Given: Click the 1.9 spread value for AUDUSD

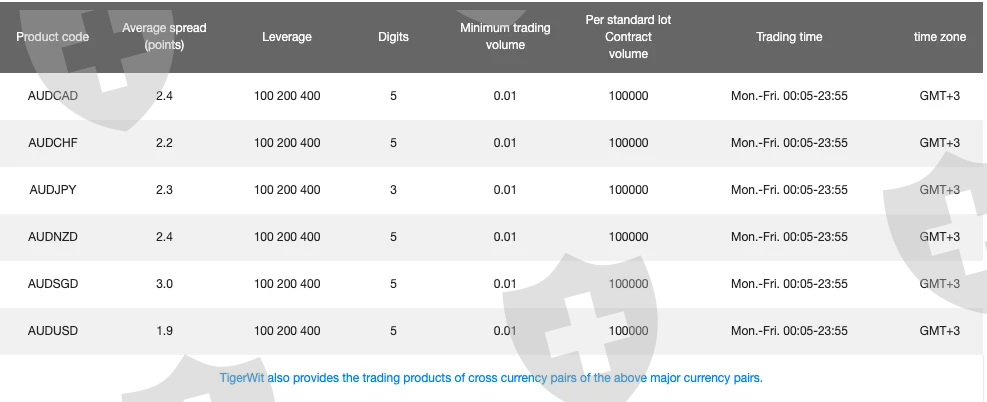Looking at the screenshot, I should 164,331.
